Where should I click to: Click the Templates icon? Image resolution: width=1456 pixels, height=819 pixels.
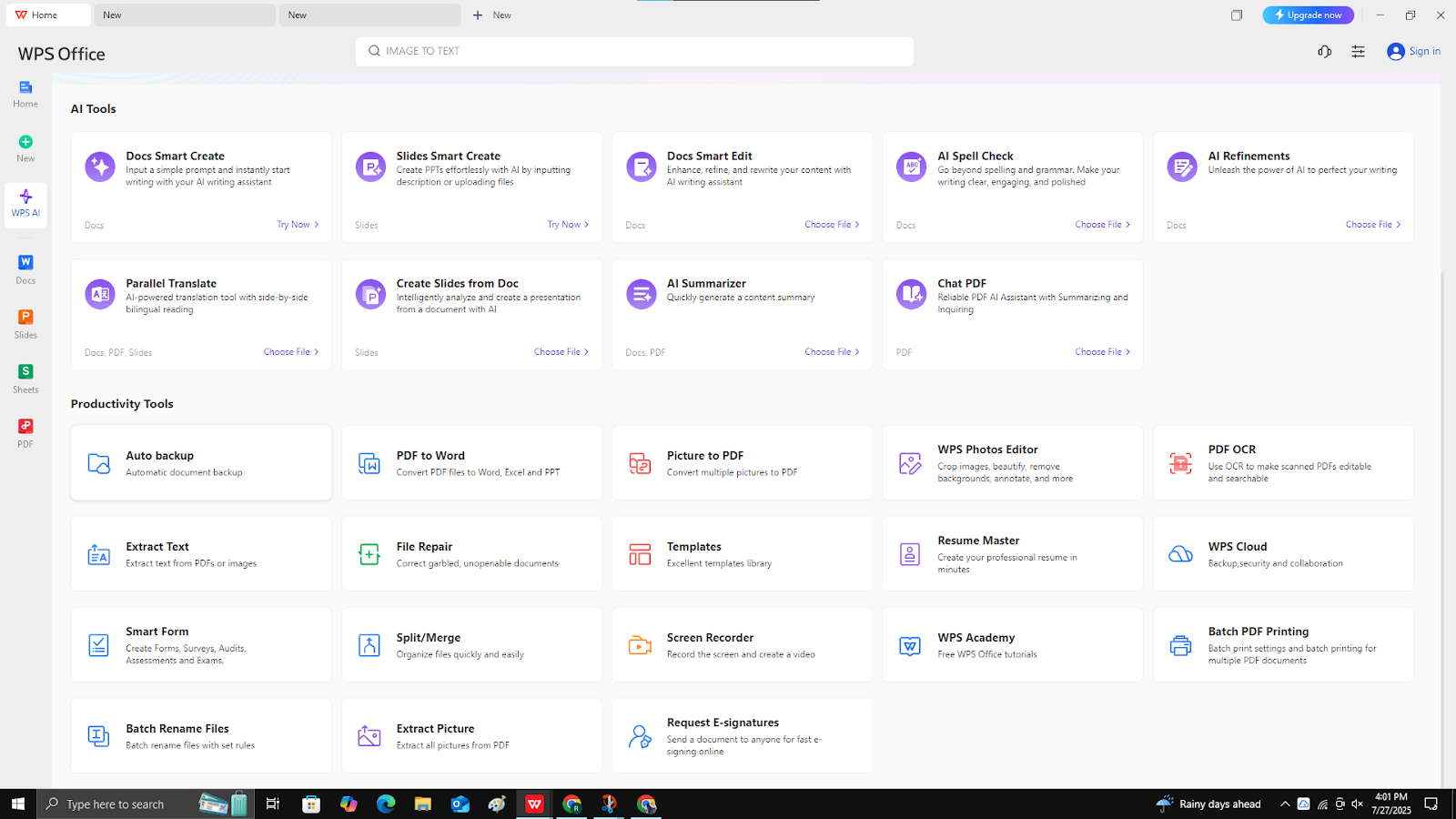pyautogui.click(x=640, y=554)
